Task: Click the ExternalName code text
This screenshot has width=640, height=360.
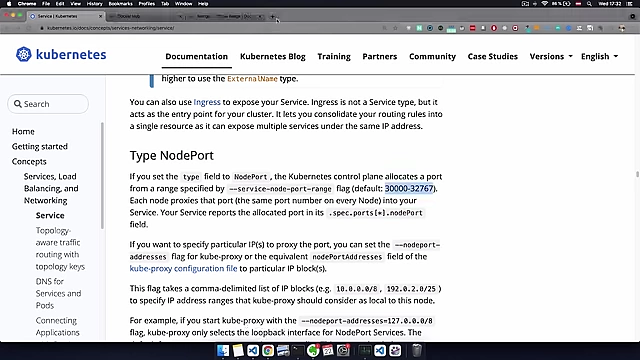Action: (x=252, y=79)
